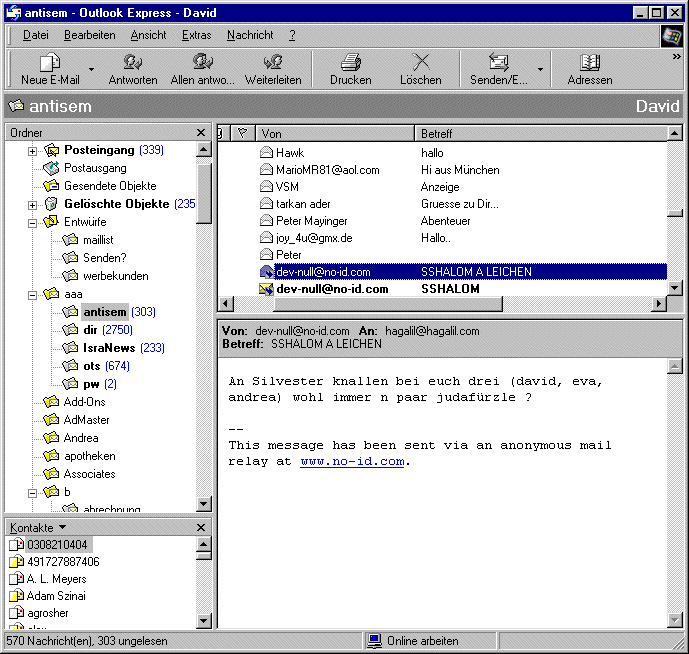Expand the Posteingang folder tree
The image size is (689, 654).
coord(32,150)
